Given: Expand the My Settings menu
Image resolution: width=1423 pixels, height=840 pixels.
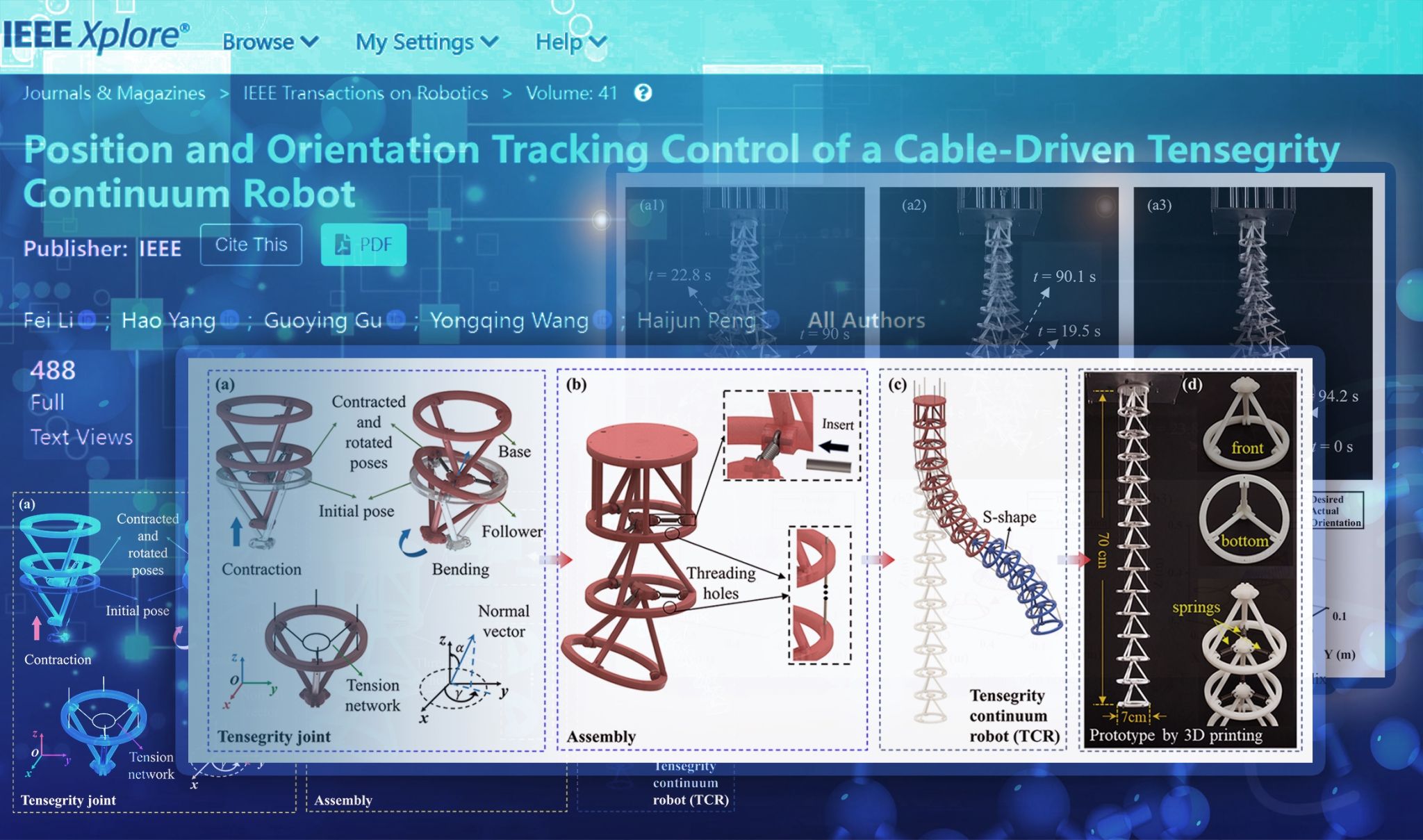Looking at the screenshot, I should click(x=427, y=42).
